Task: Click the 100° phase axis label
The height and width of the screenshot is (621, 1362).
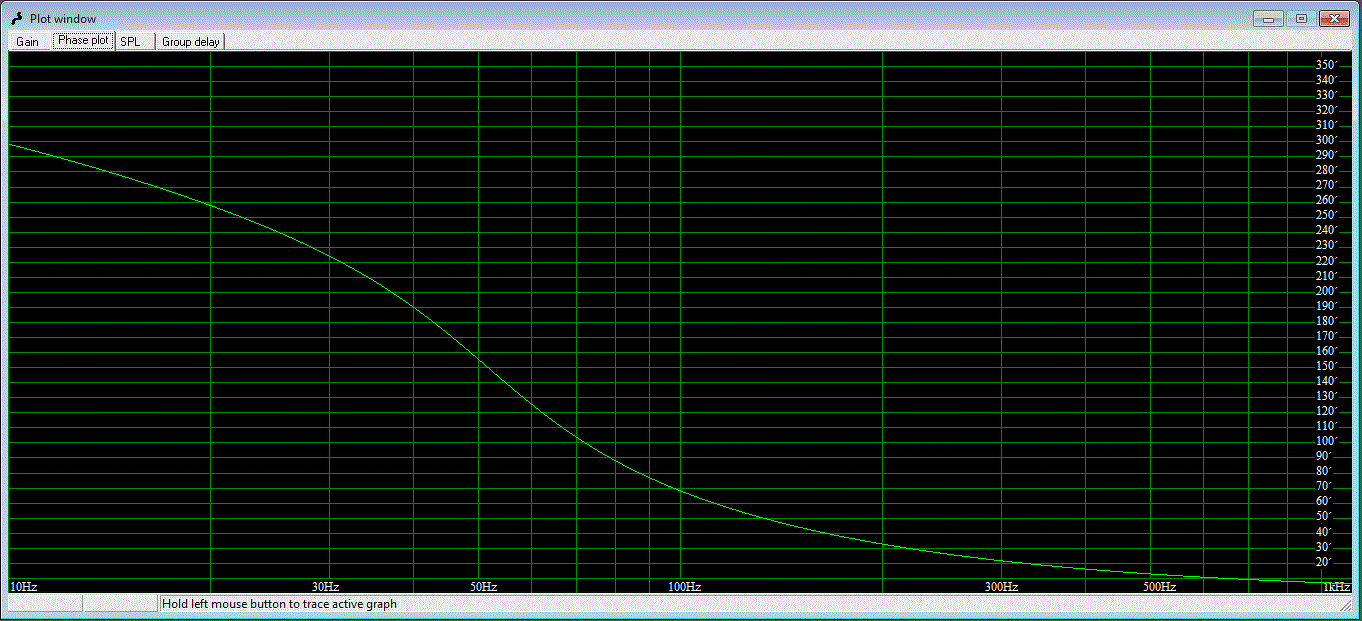Action: 1326,441
